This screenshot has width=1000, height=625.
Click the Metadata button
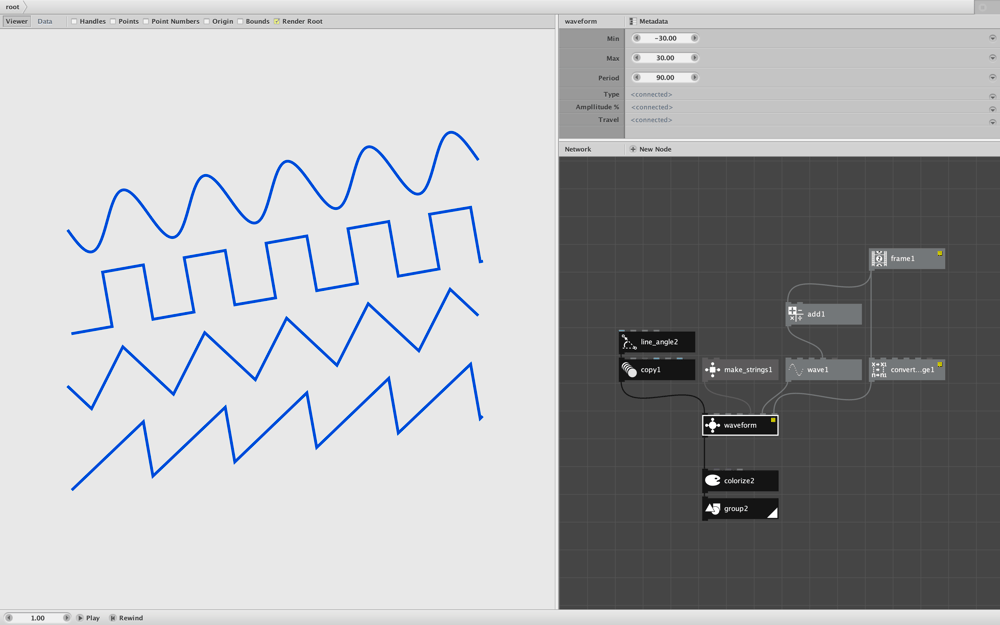coord(649,21)
